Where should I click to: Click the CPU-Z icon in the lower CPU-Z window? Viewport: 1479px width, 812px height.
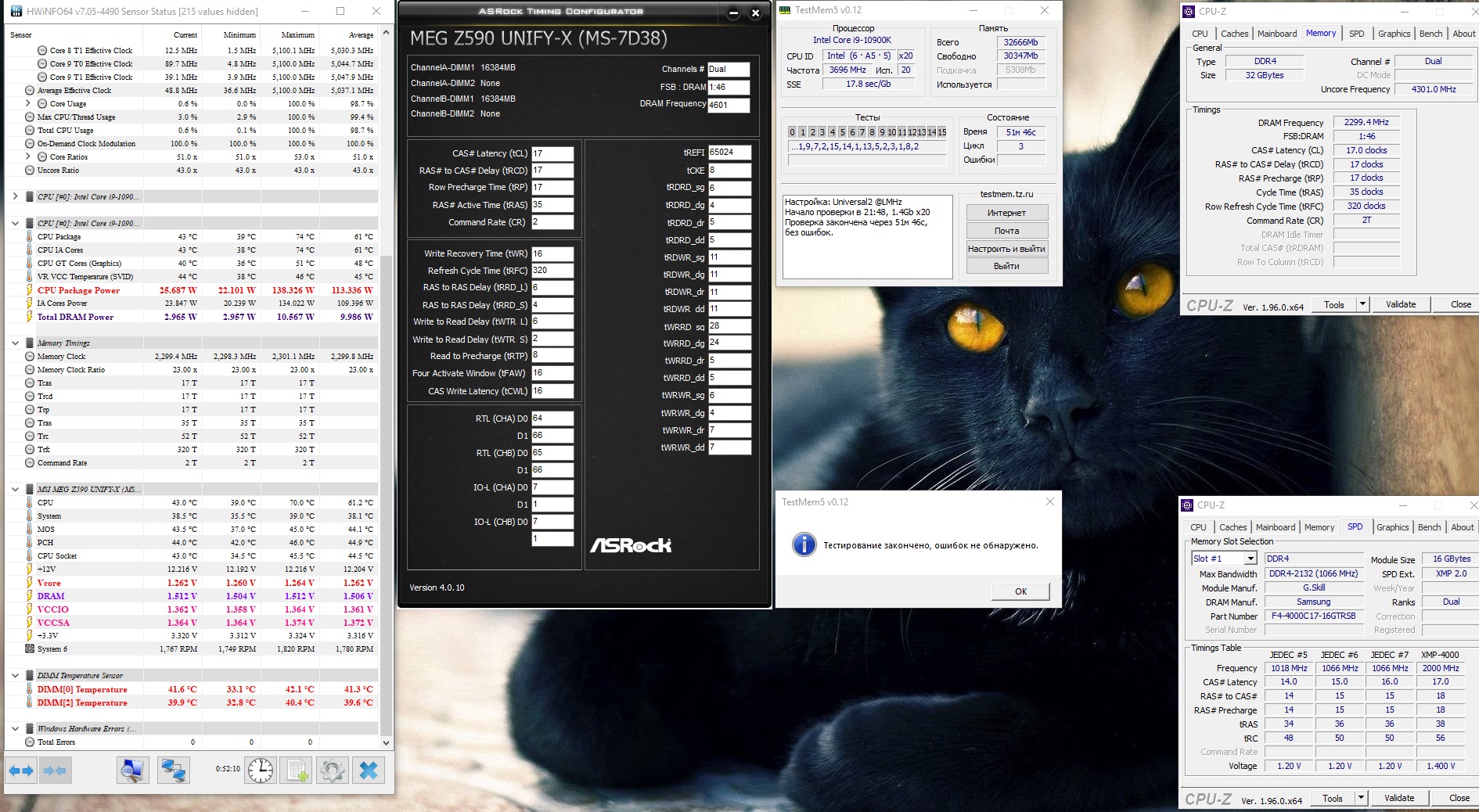[x=1188, y=505]
